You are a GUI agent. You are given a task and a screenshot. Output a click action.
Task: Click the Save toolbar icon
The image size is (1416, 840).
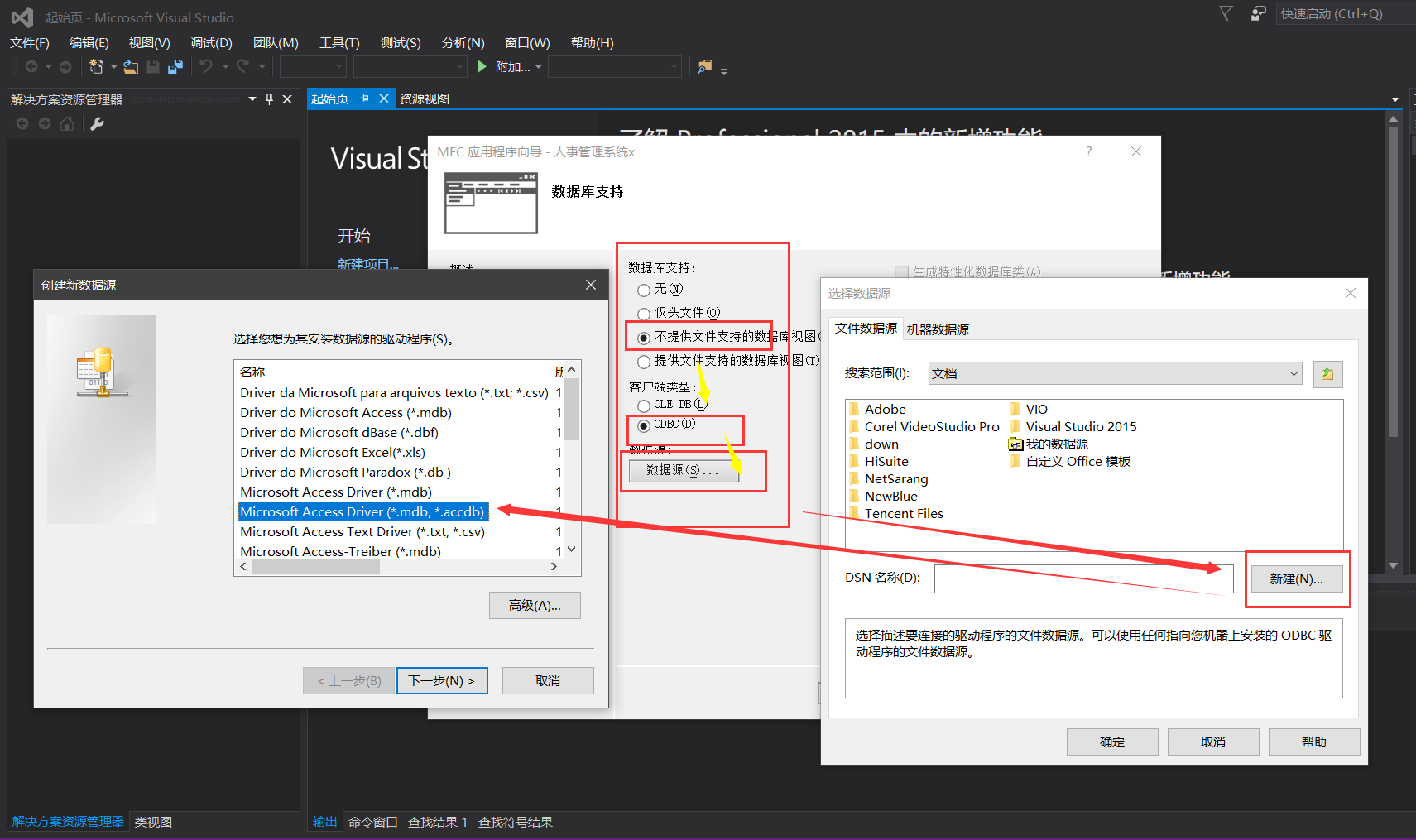(x=153, y=67)
